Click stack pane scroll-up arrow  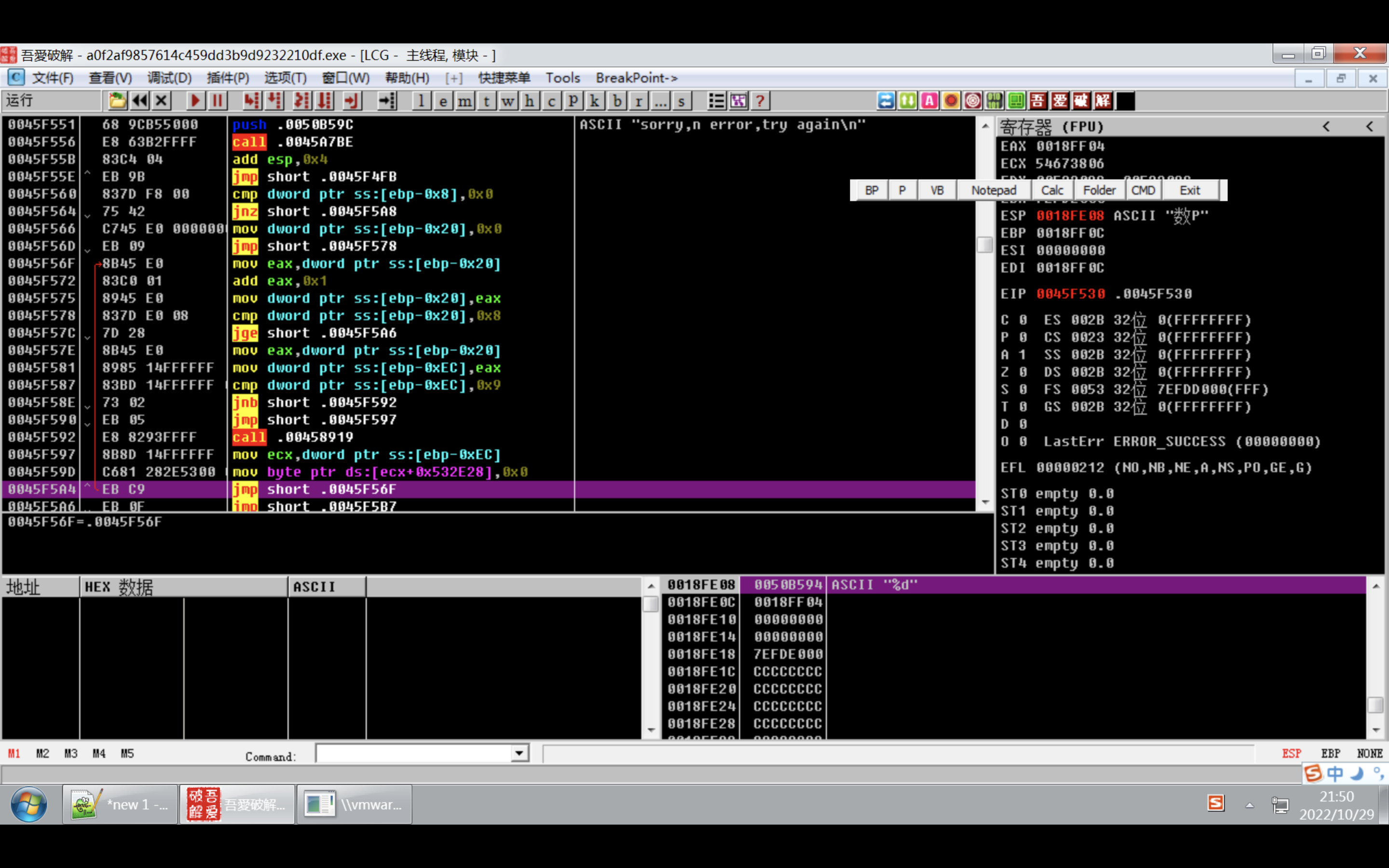tap(1376, 585)
